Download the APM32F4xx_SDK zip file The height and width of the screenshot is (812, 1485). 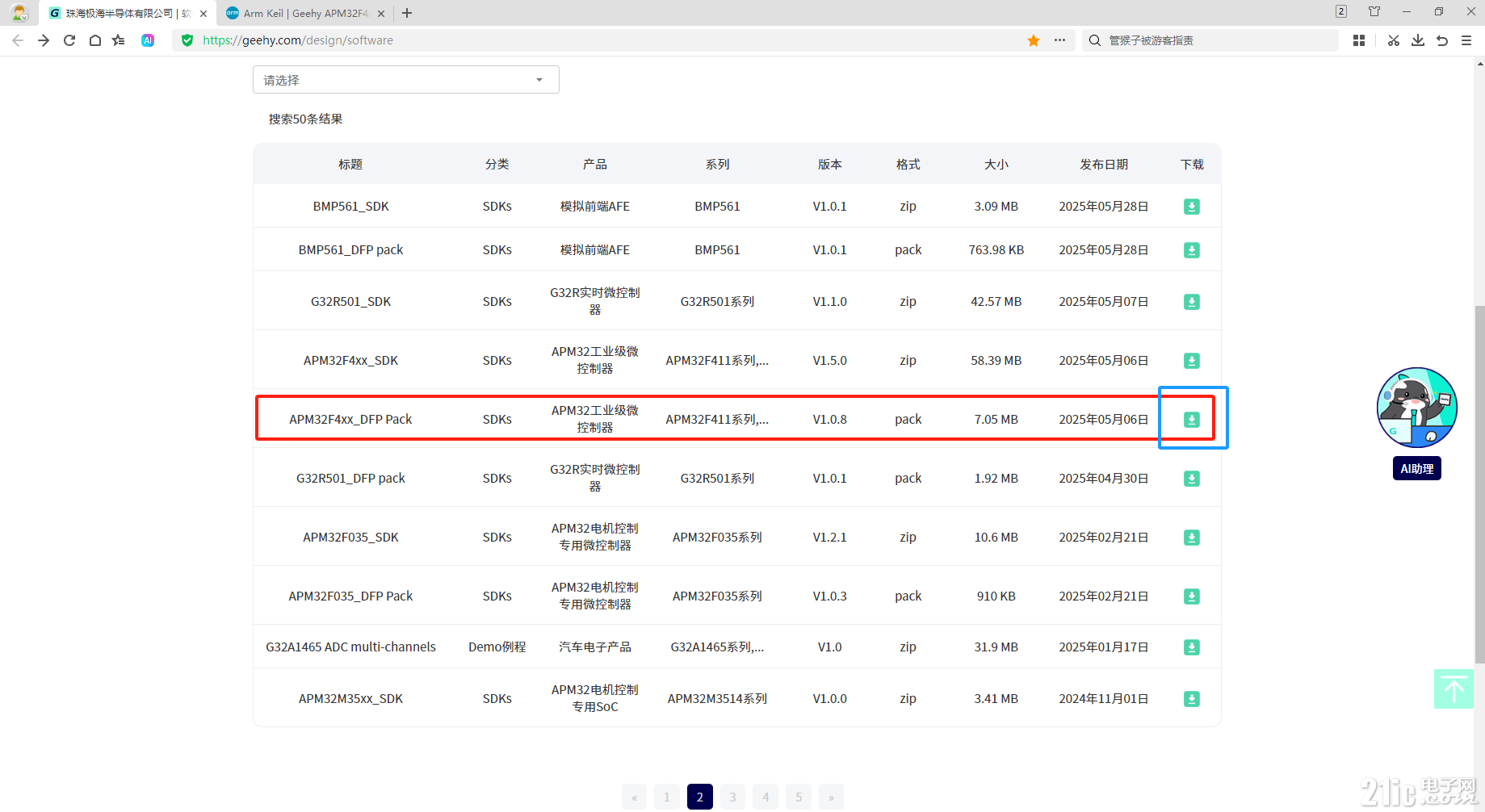pyautogui.click(x=1191, y=361)
